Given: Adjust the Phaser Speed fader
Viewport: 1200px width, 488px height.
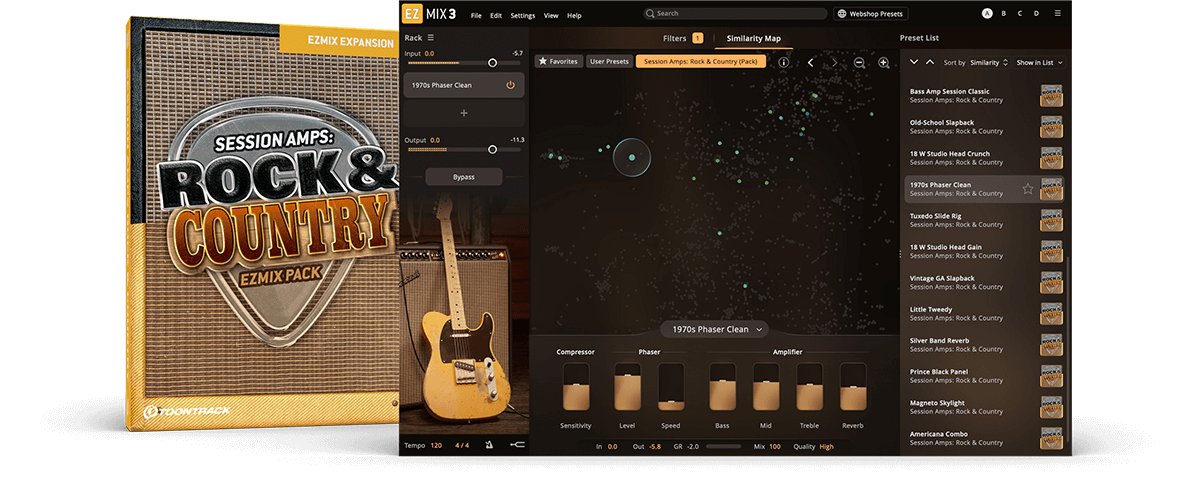Looking at the screenshot, I should click(x=671, y=387).
